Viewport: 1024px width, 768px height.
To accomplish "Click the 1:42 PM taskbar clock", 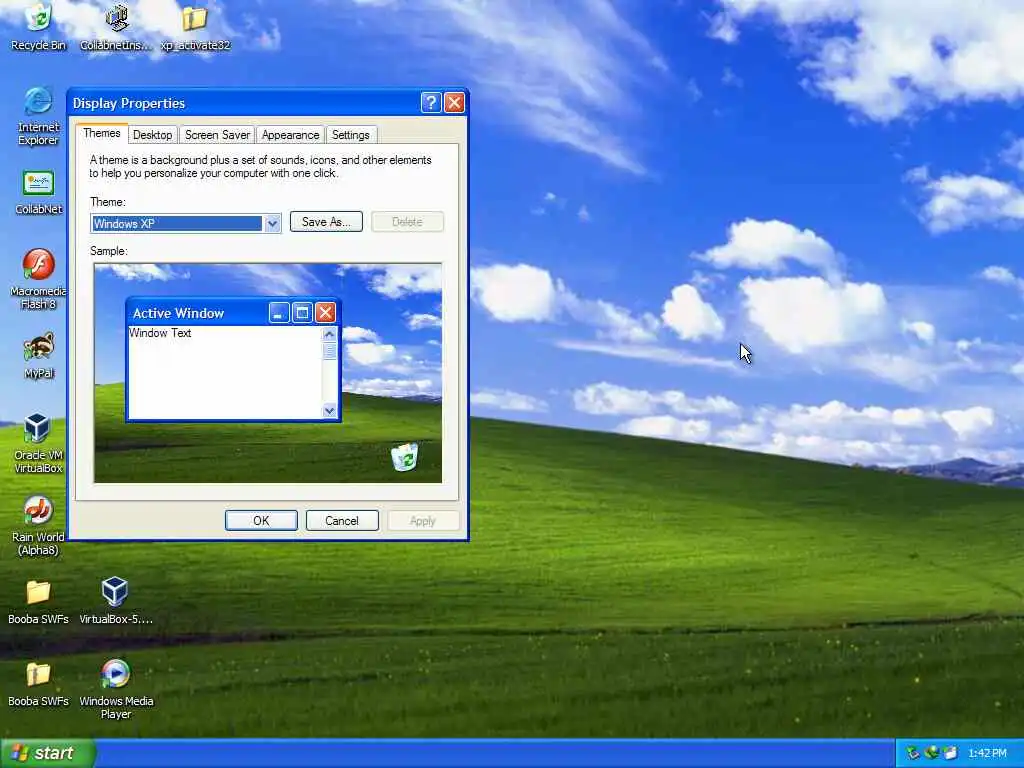I will point(987,753).
